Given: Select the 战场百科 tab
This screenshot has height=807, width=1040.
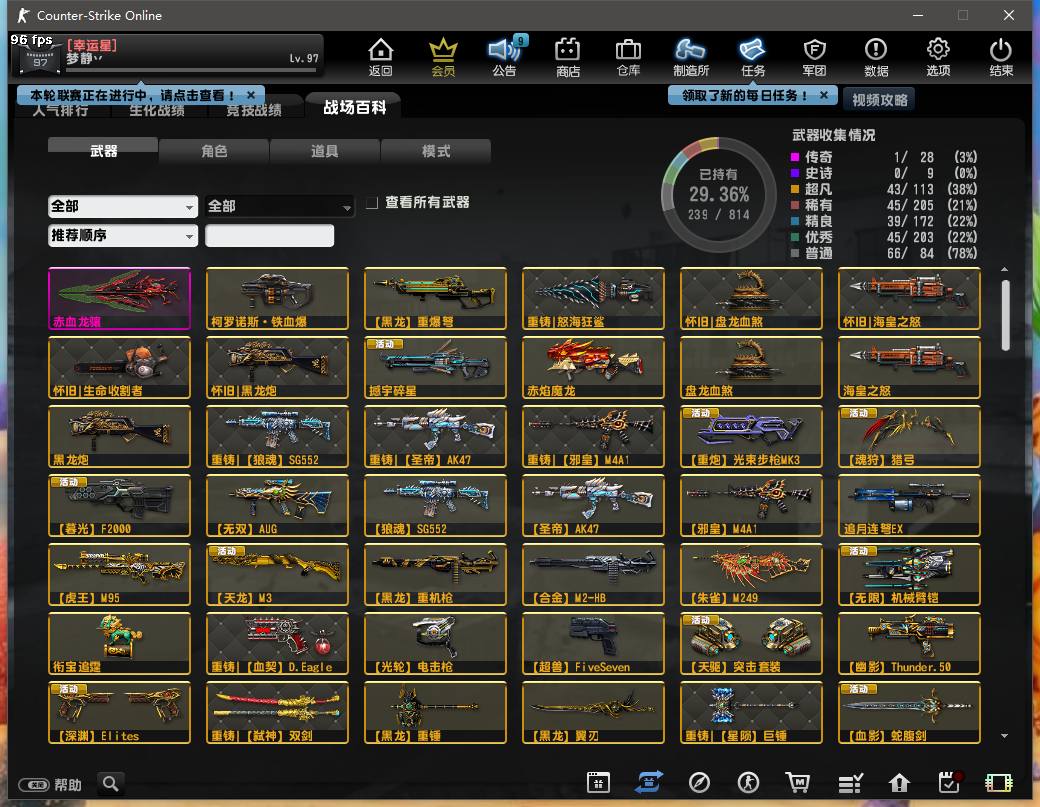Looking at the screenshot, I should [354, 107].
